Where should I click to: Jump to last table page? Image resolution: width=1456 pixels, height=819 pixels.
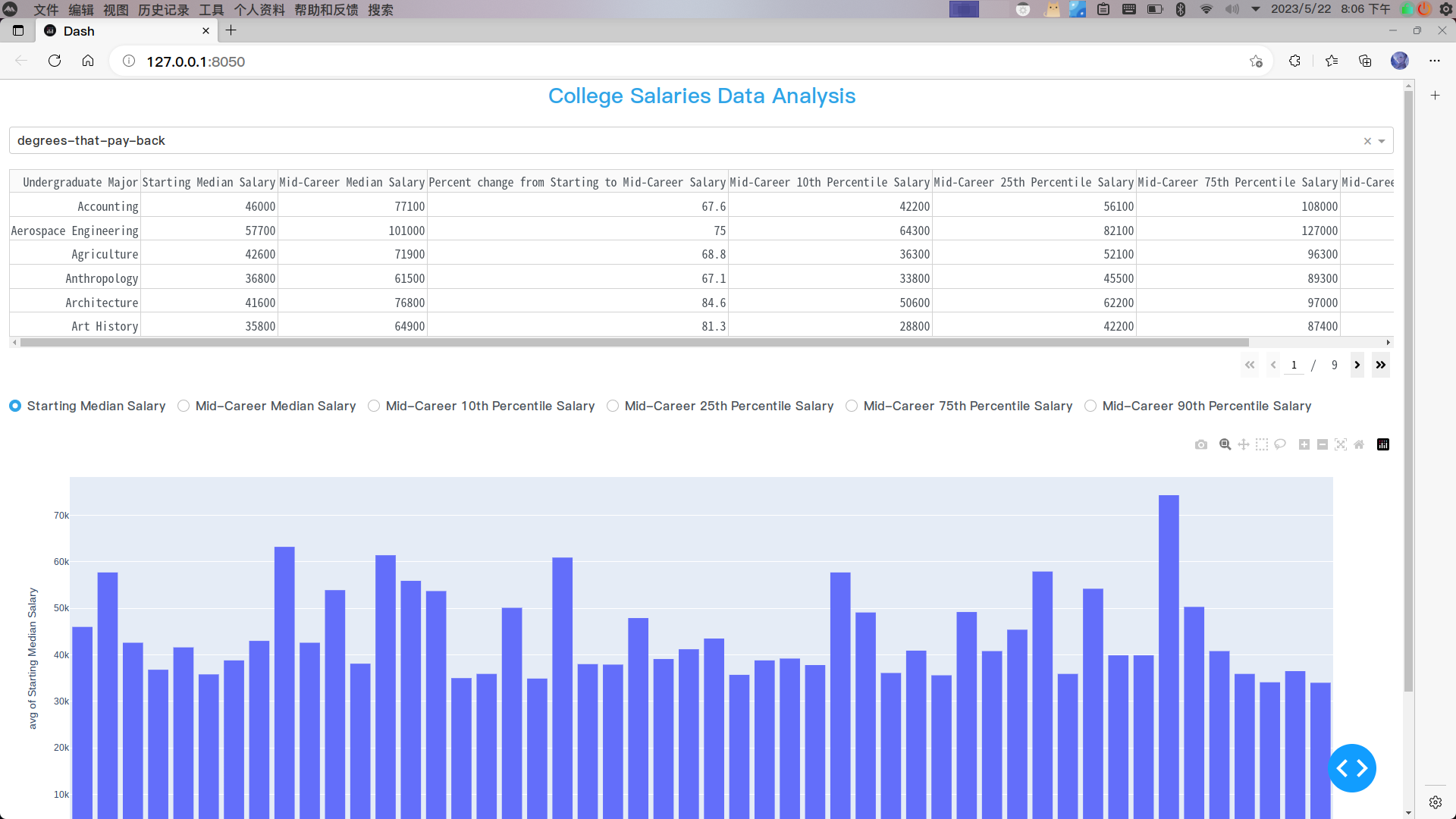pyautogui.click(x=1381, y=366)
